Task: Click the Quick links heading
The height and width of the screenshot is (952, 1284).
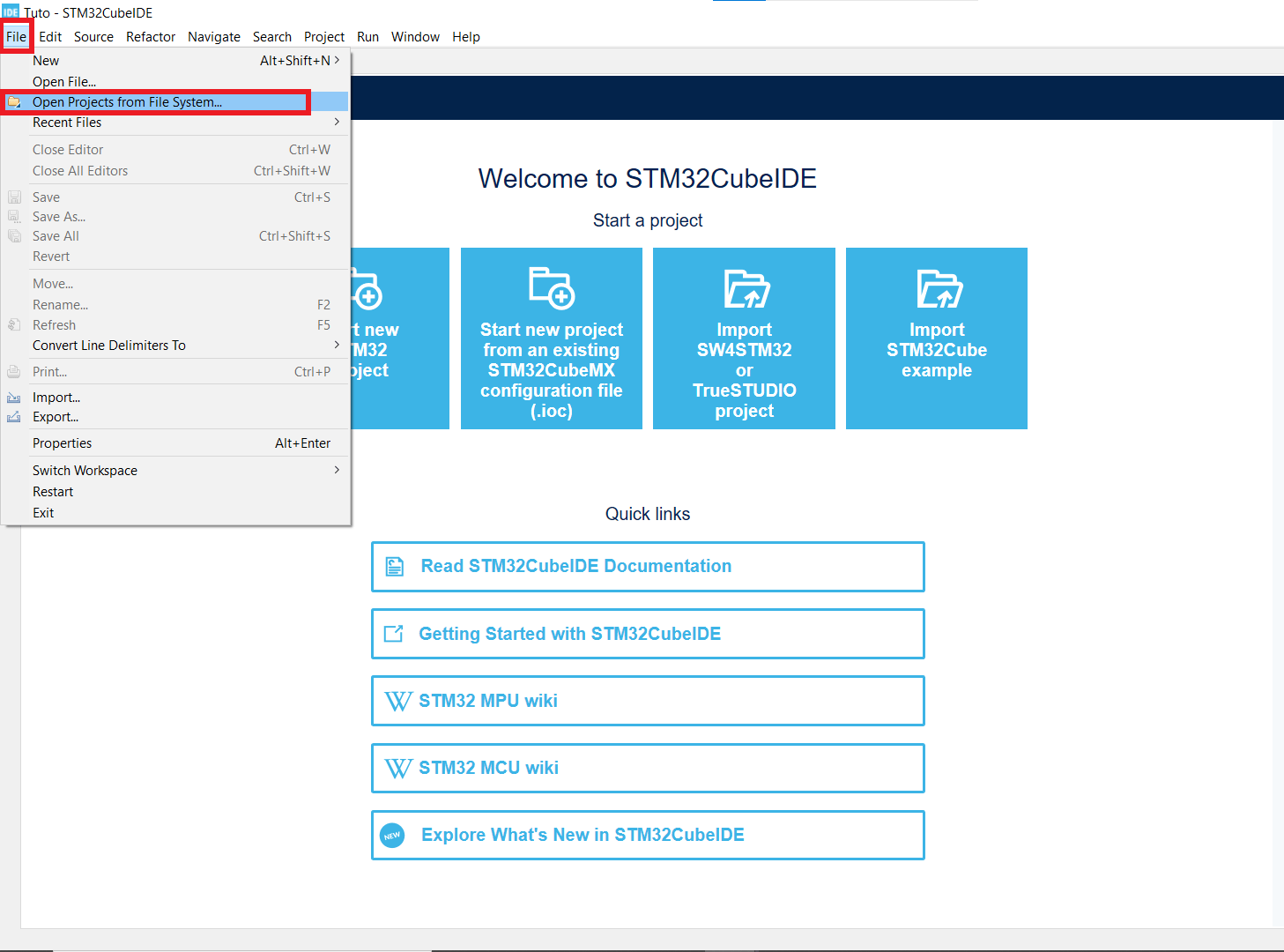Action: (648, 514)
